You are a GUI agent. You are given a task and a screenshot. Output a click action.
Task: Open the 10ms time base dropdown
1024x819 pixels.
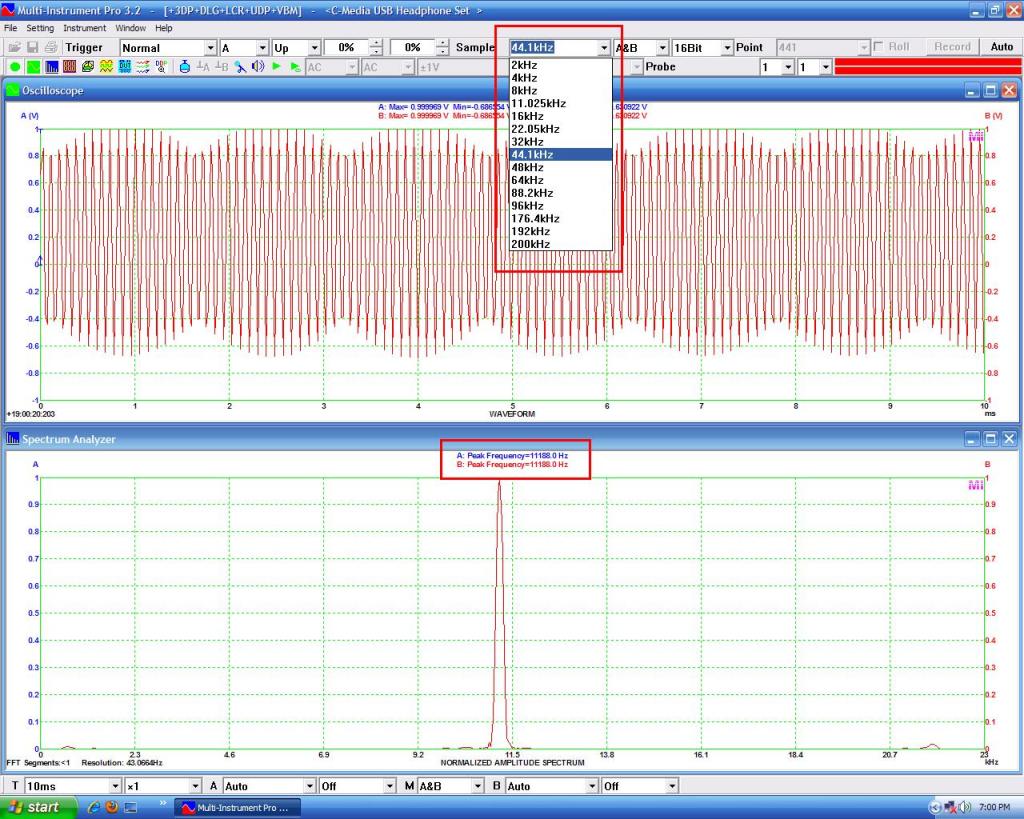[115, 787]
